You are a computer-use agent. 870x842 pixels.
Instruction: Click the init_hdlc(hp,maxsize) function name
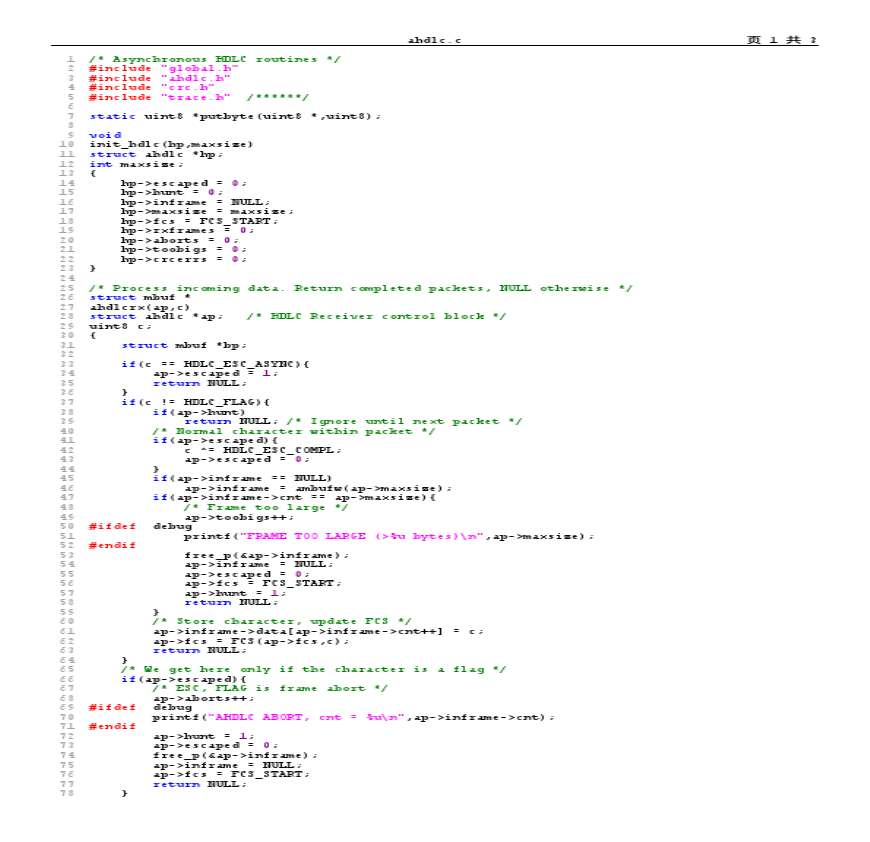[x=171, y=144]
